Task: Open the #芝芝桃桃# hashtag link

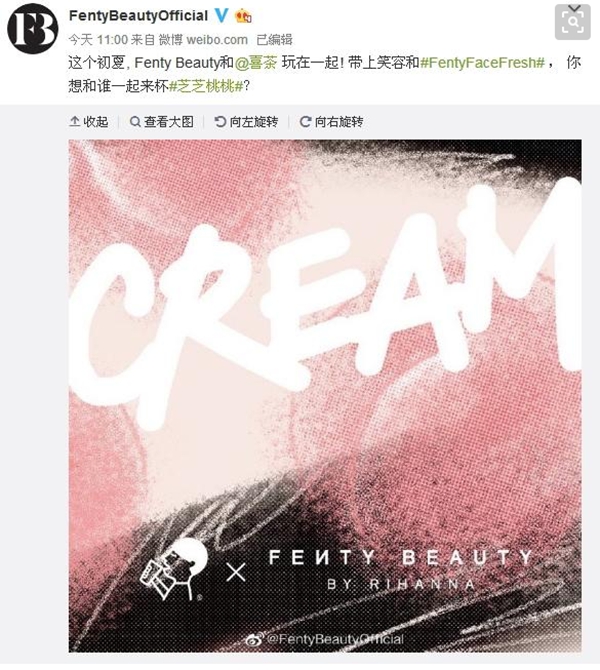Action: tap(206, 86)
